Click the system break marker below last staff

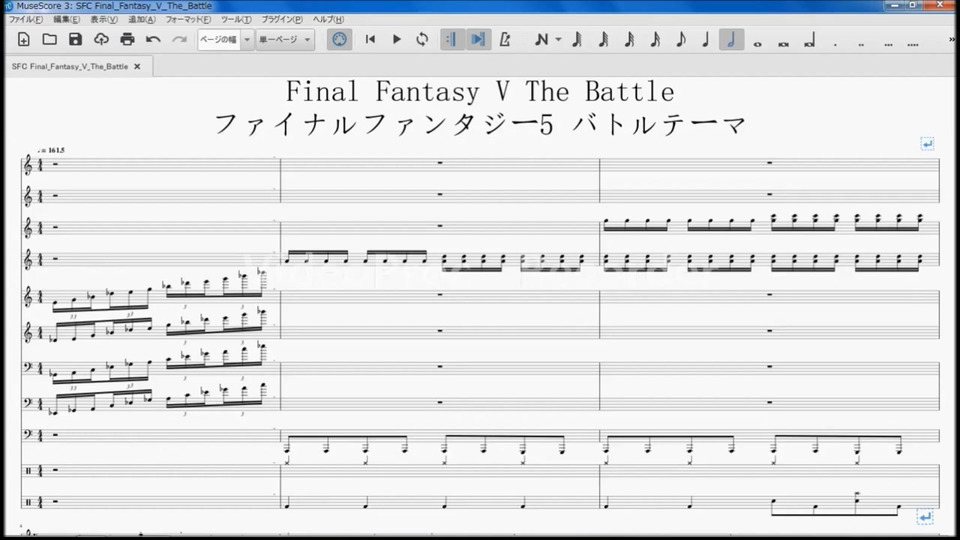[x=925, y=517]
